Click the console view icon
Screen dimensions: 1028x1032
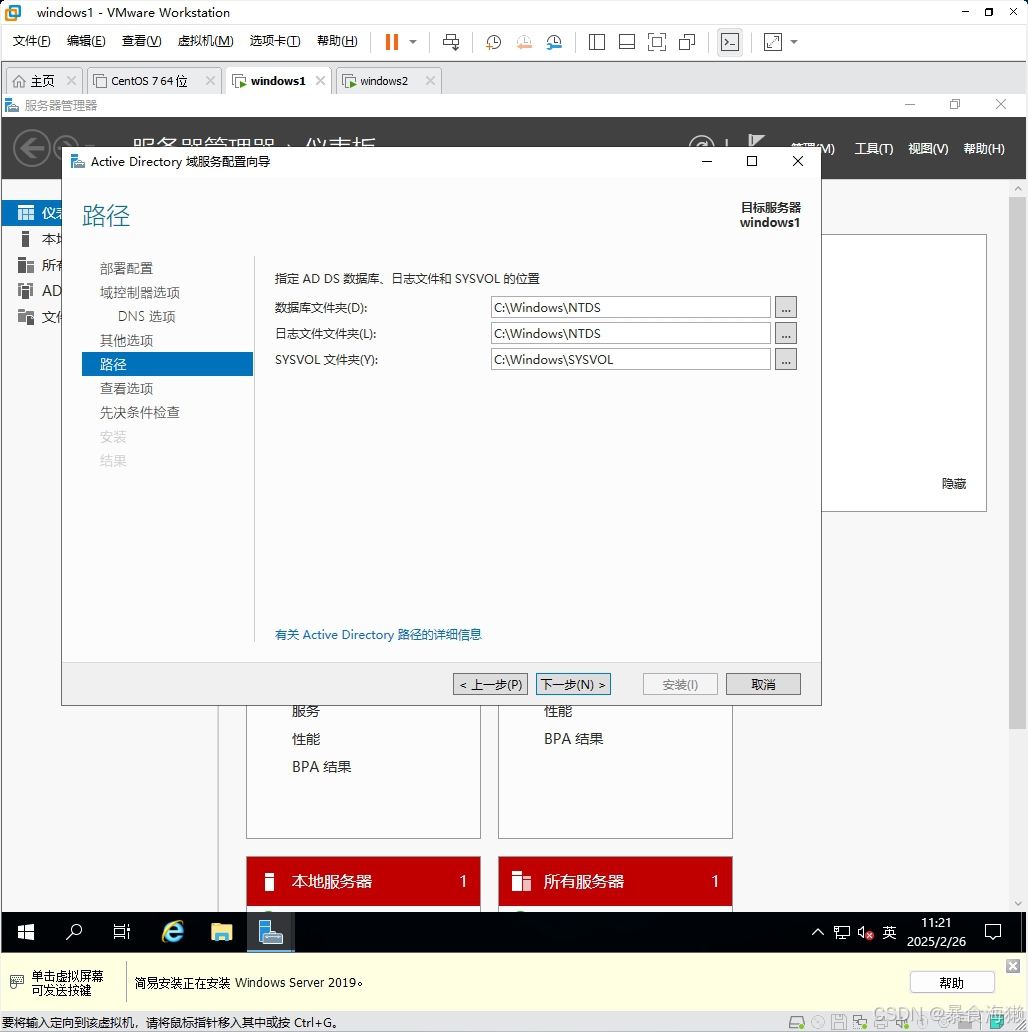point(730,42)
